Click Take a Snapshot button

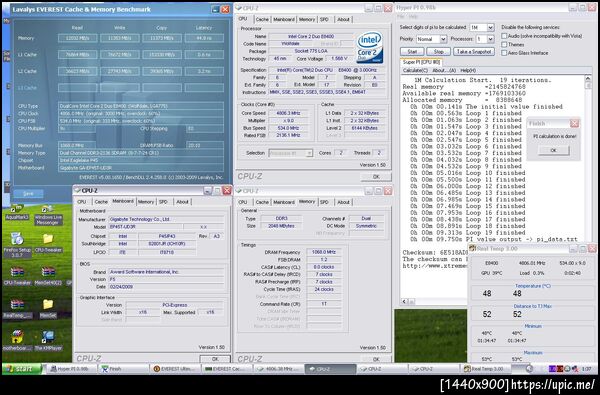(474, 52)
